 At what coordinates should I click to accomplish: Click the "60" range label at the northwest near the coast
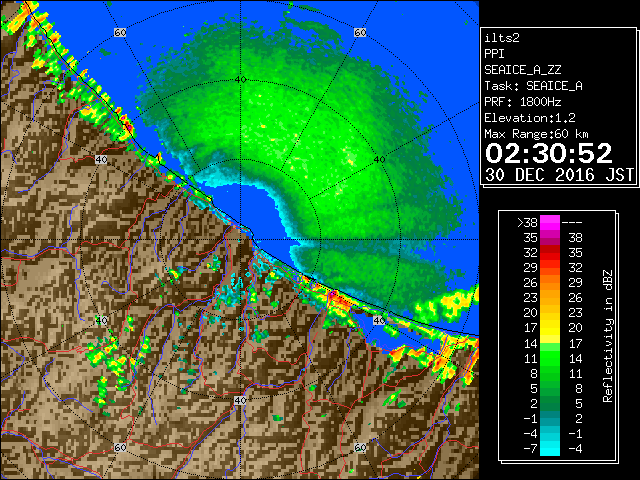[120, 32]
